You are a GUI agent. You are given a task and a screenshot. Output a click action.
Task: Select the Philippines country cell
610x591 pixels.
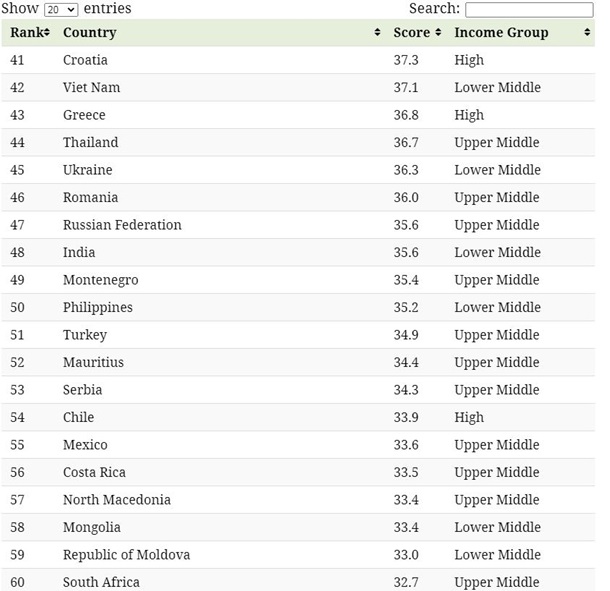[x=98, y=307]
